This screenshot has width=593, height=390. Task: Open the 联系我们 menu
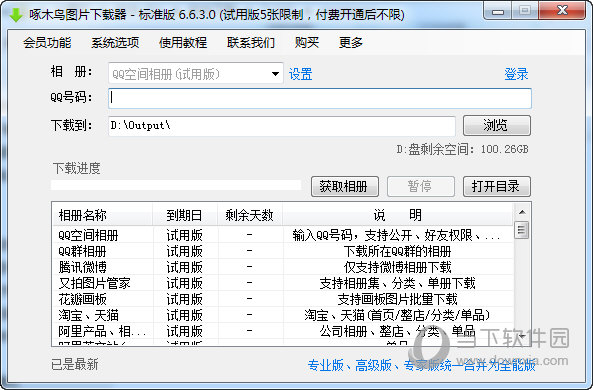pyautogui.click(x=251, y=42)
